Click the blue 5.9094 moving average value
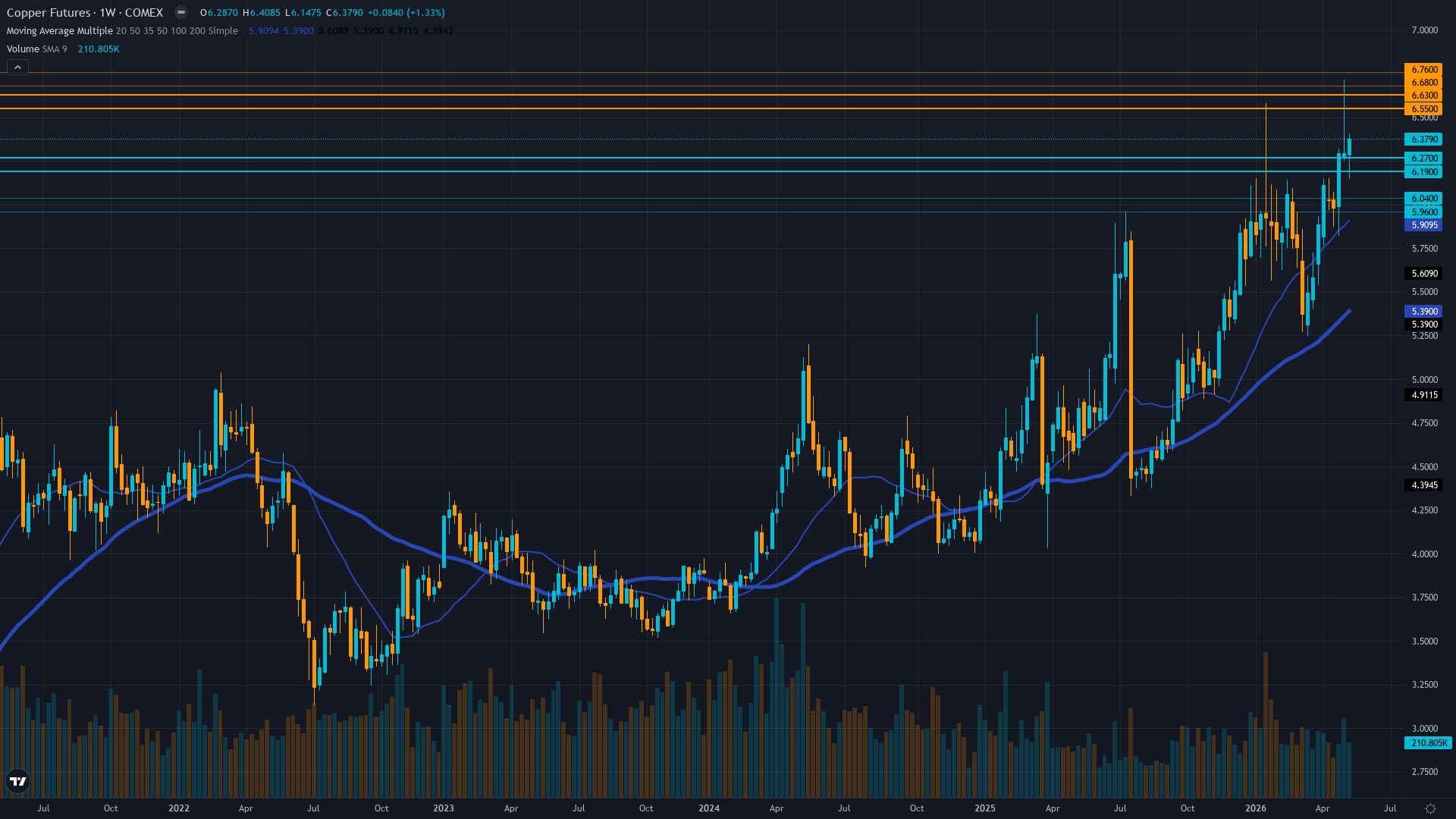1456x819 pixels. point(264,31)
